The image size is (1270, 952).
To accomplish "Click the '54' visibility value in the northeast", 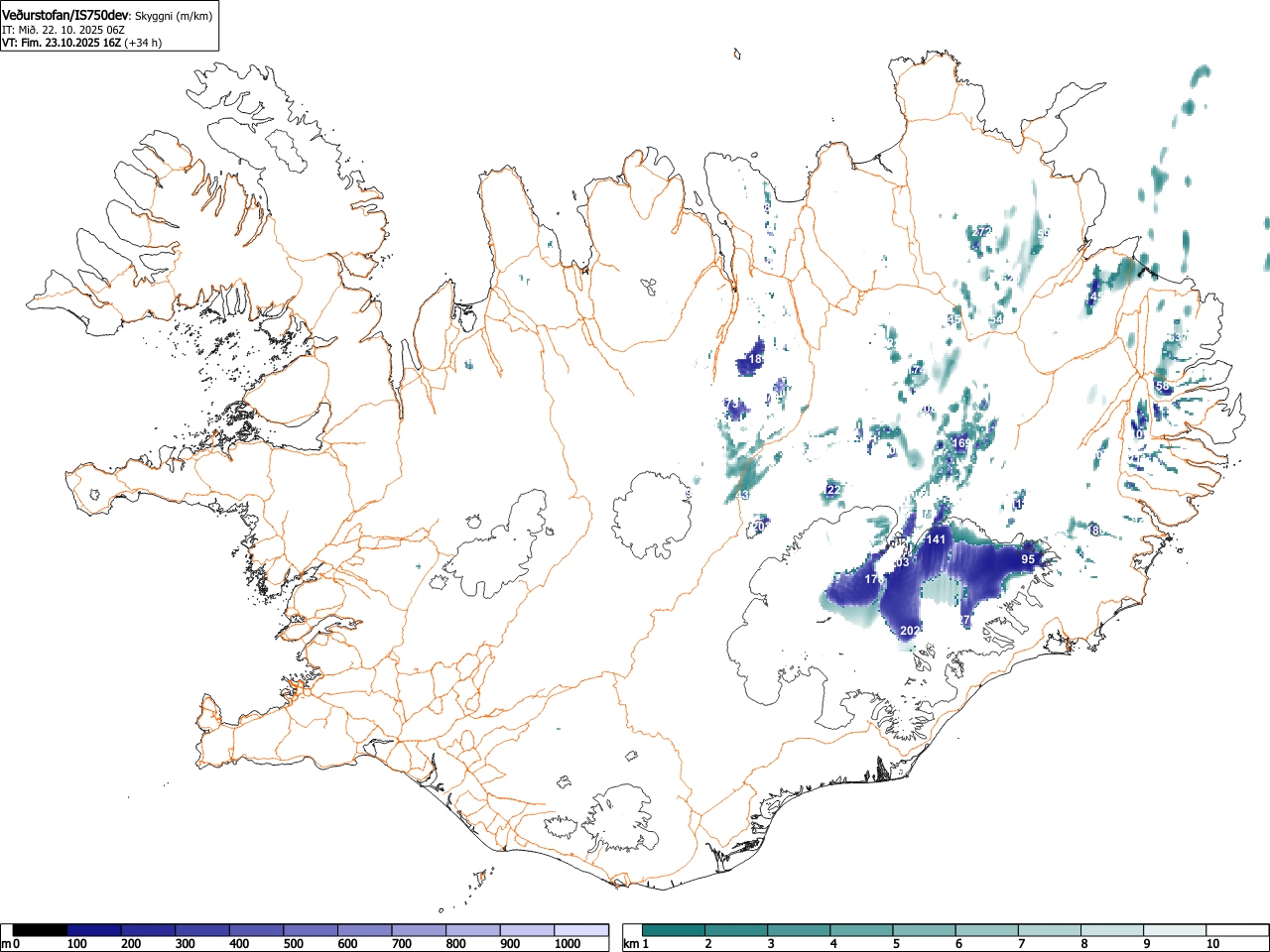I will click(x=996, y=319).
